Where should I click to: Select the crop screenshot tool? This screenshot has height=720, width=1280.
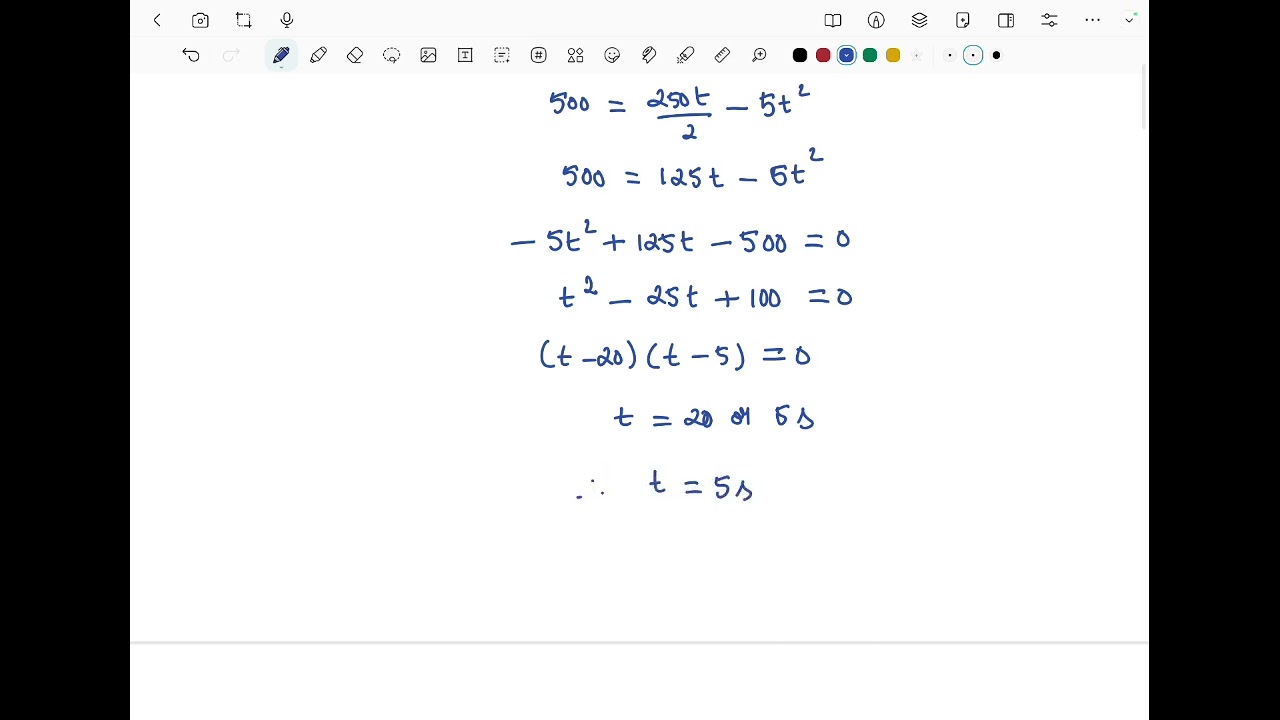[x=243, y=20]
